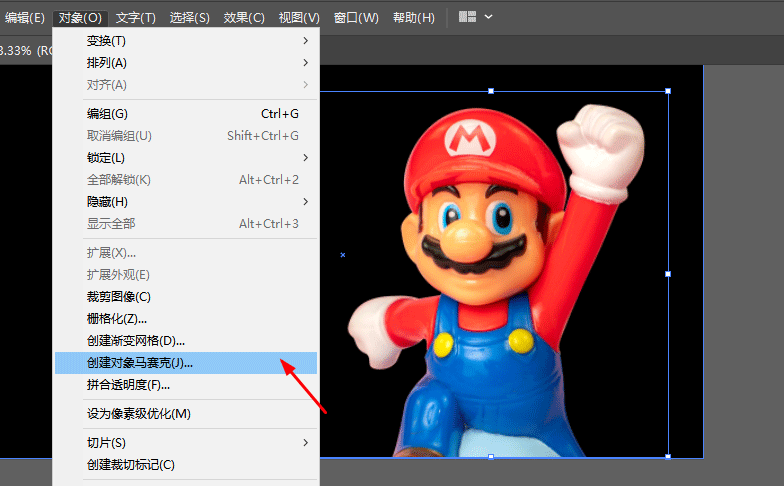Choose 裁剪图像(C) from menu
Screen dimensions: 784x486
pyautogui.click(x=186, y=297)
